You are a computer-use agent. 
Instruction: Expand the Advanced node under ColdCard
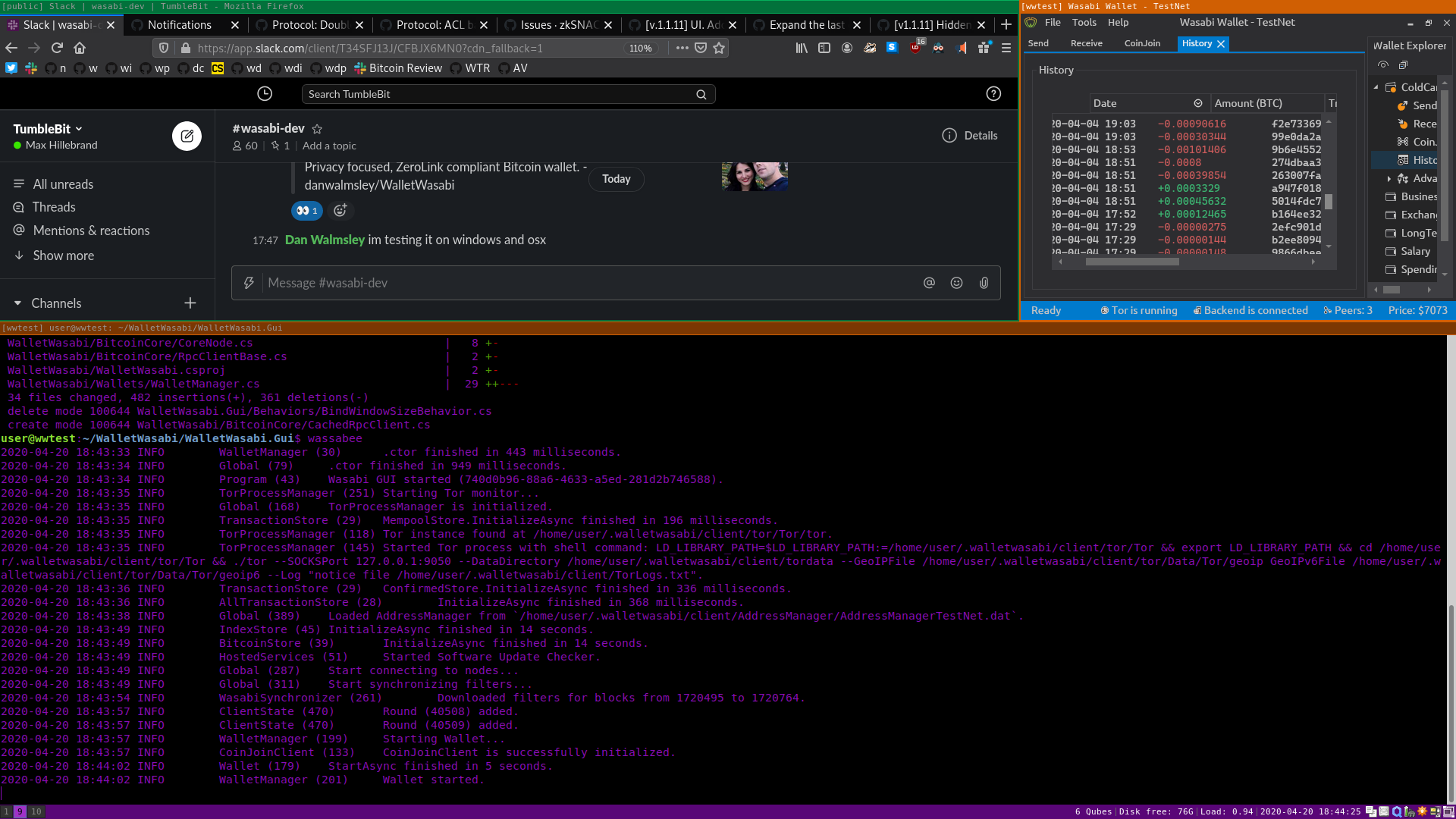[x=1389, y=178]
